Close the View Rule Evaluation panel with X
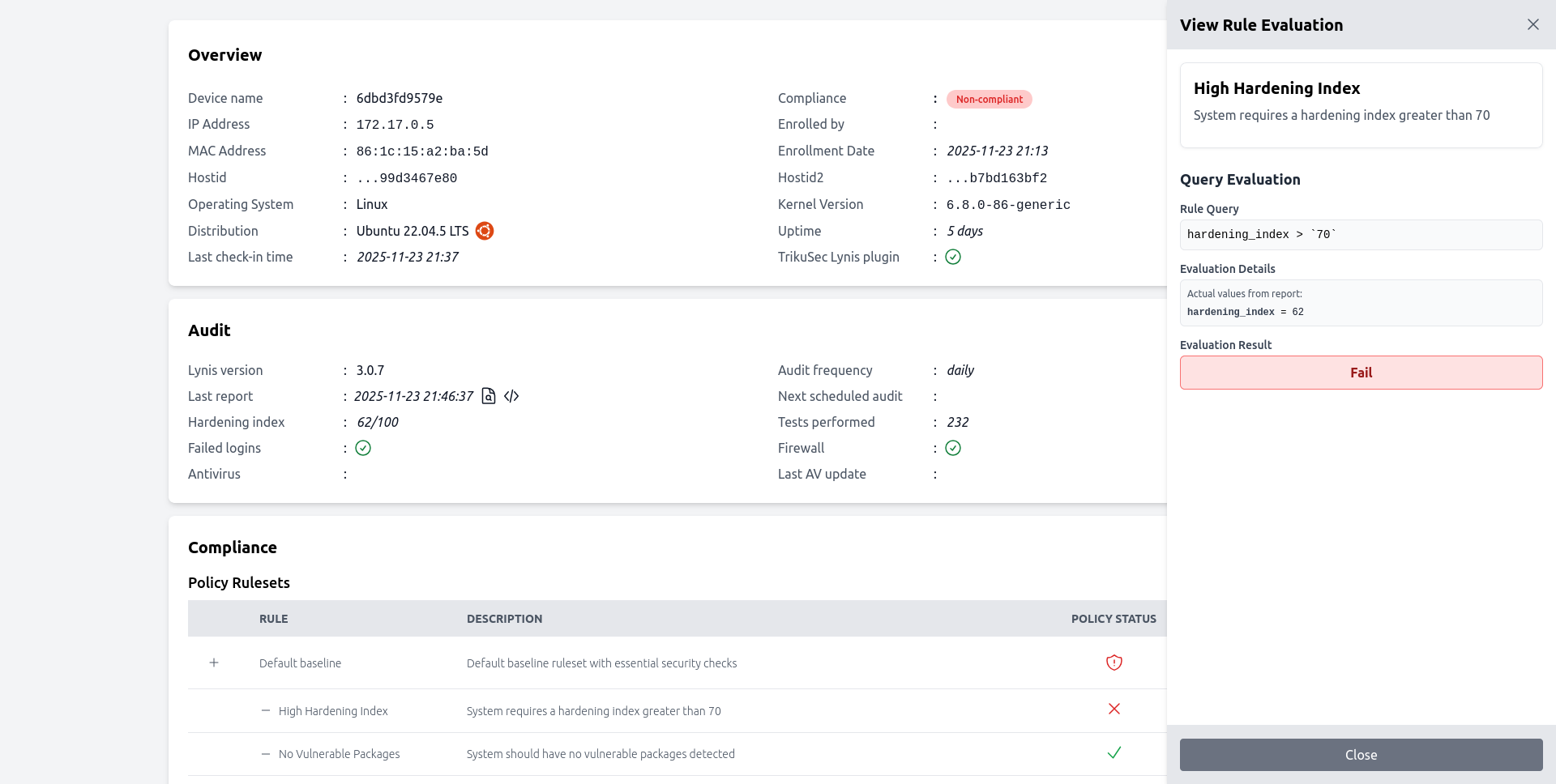Screen dimensions: 1556x784 (1532, 24)
